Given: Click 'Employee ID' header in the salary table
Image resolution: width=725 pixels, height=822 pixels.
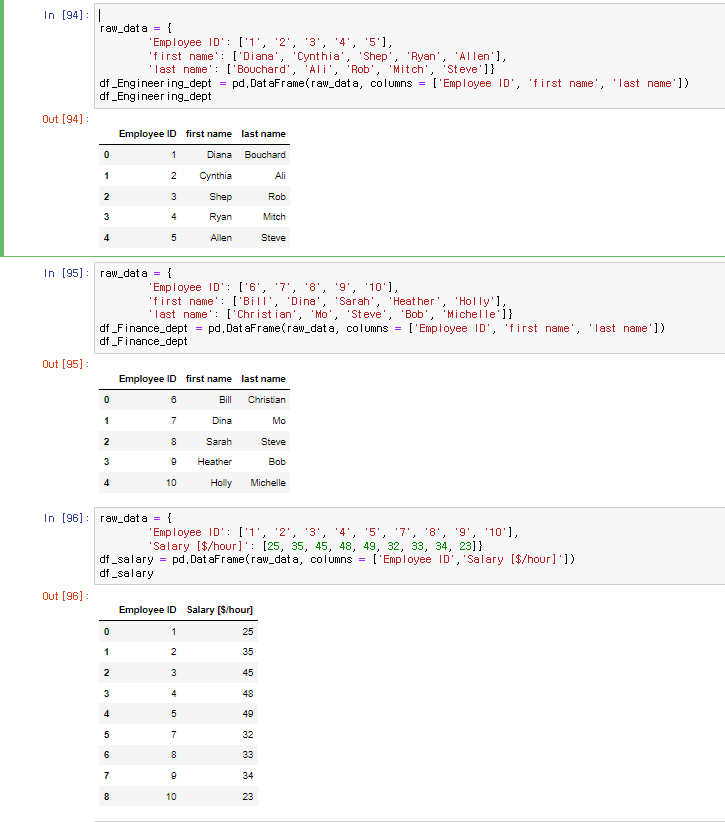Looking at the screenshot, I should click(x=147, y=610).
